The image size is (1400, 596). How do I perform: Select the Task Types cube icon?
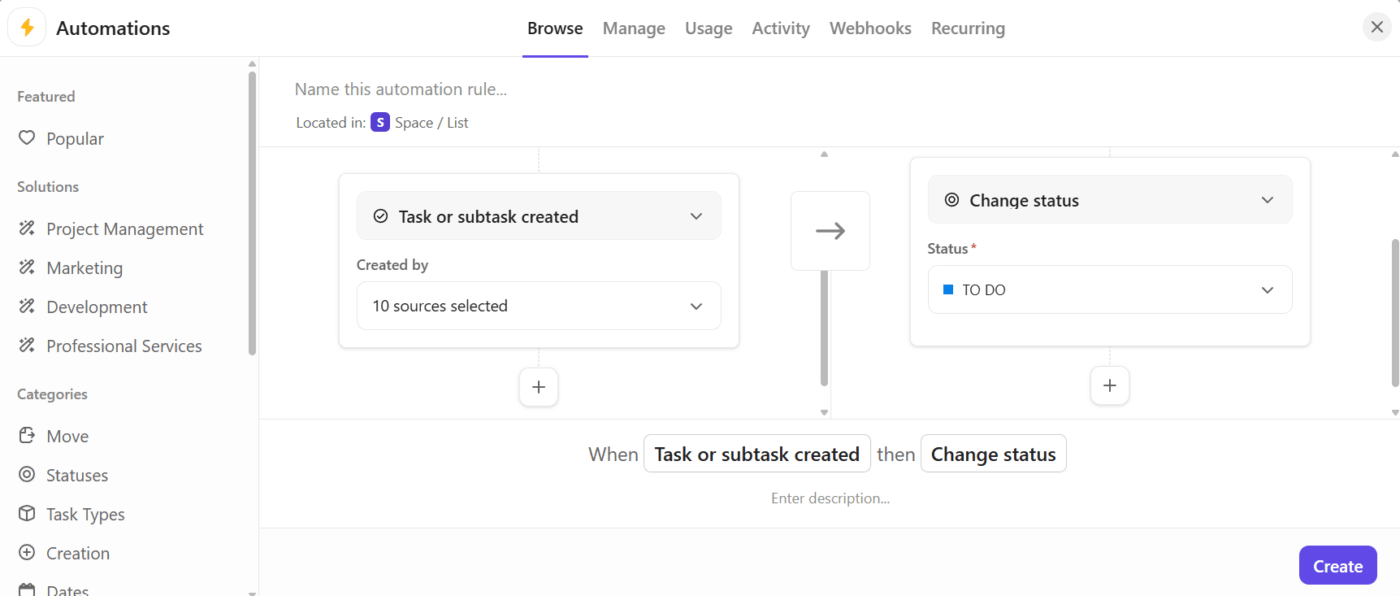click(27, 514)
